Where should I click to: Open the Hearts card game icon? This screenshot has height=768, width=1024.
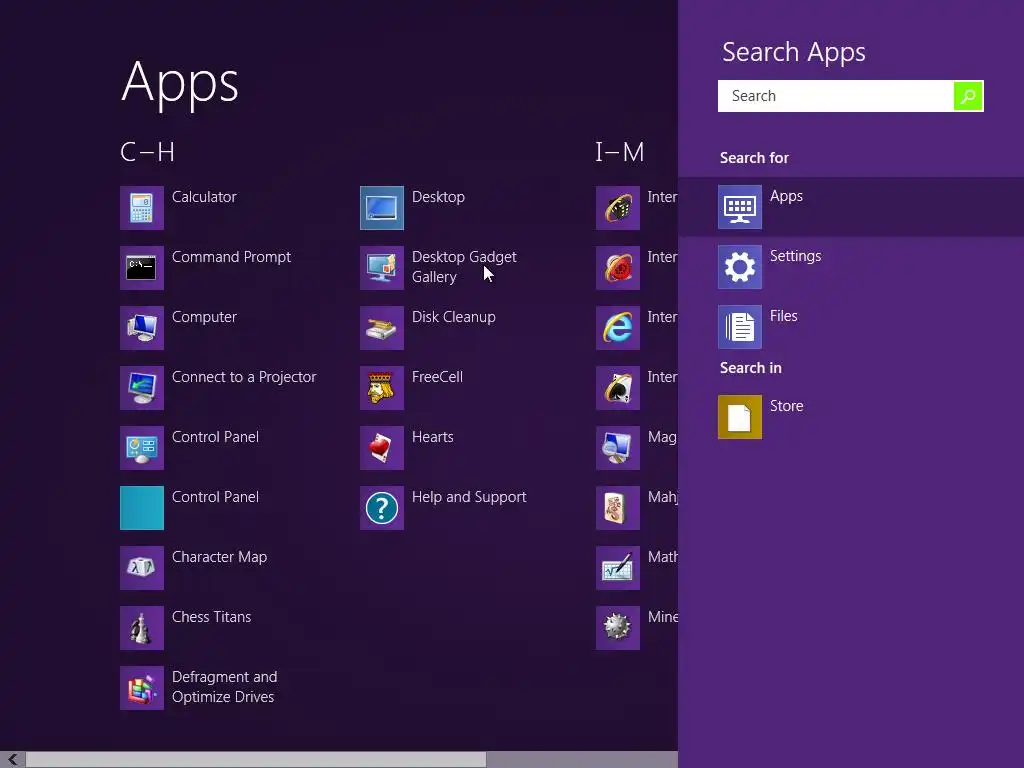(x=382, y=448)
